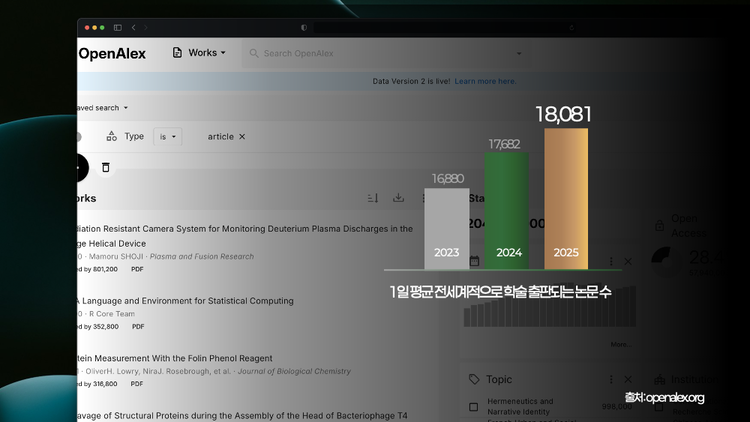750x422 pixels.
Task: Click the Open Access lock icon
Action: click(660, 225)
